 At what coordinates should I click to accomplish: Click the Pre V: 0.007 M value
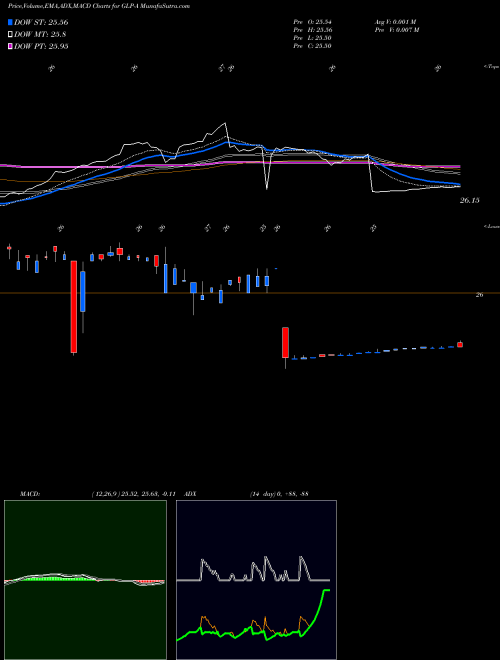(396, 30)
